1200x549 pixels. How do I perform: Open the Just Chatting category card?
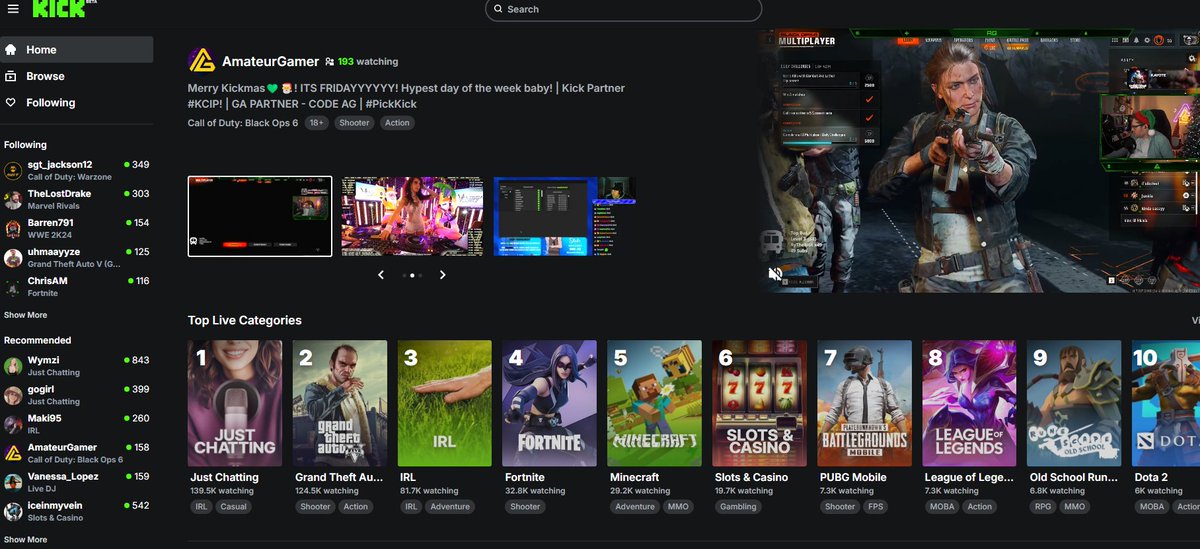(235, 403)
